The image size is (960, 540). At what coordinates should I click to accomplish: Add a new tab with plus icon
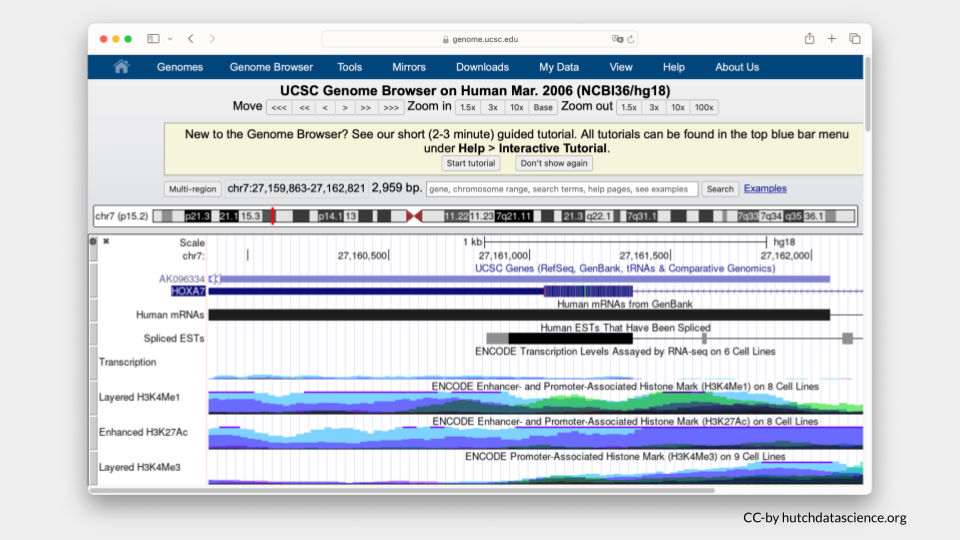(831, 39)
